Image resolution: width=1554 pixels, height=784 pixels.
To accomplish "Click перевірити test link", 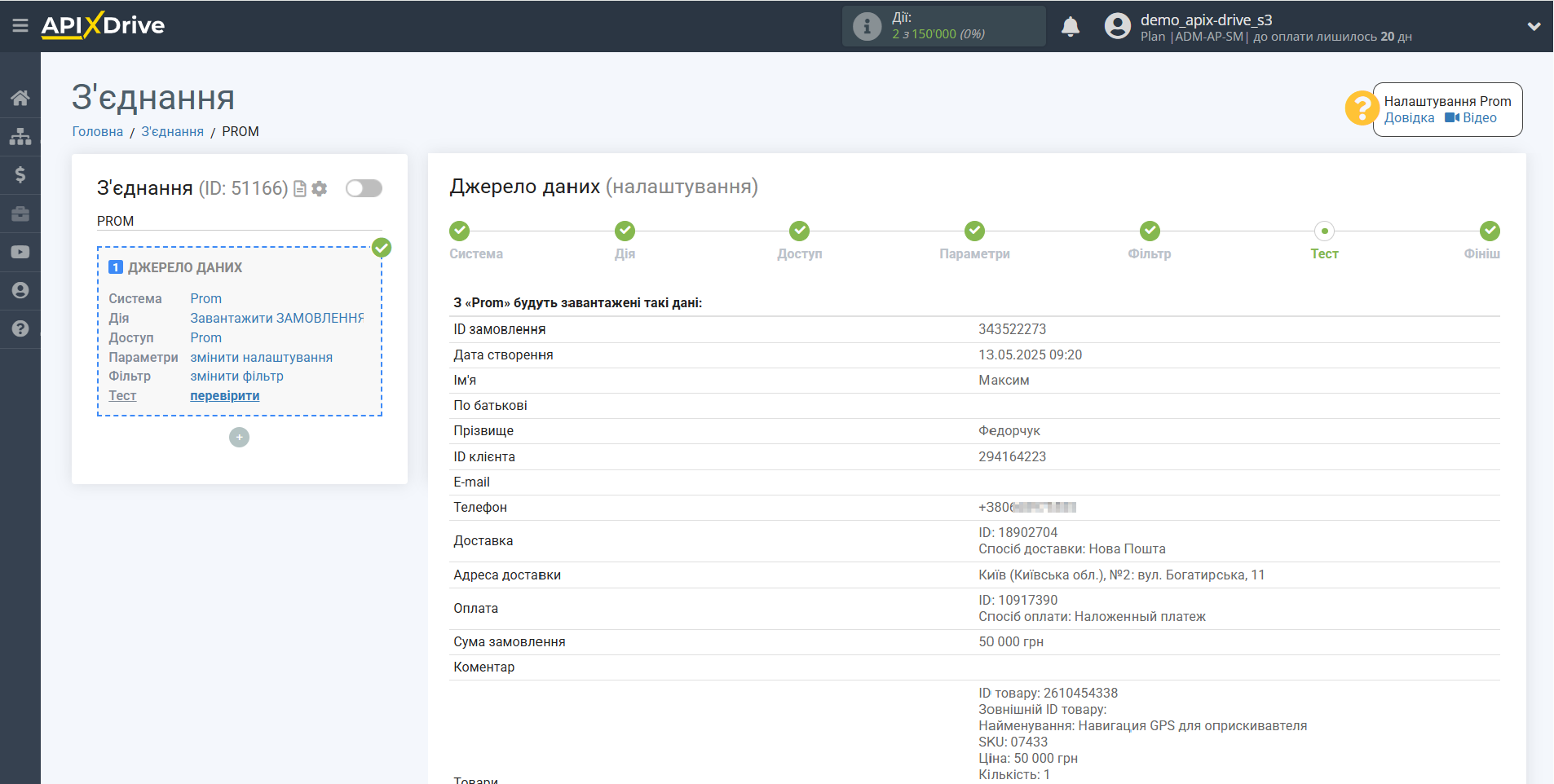I will (225, 396).
